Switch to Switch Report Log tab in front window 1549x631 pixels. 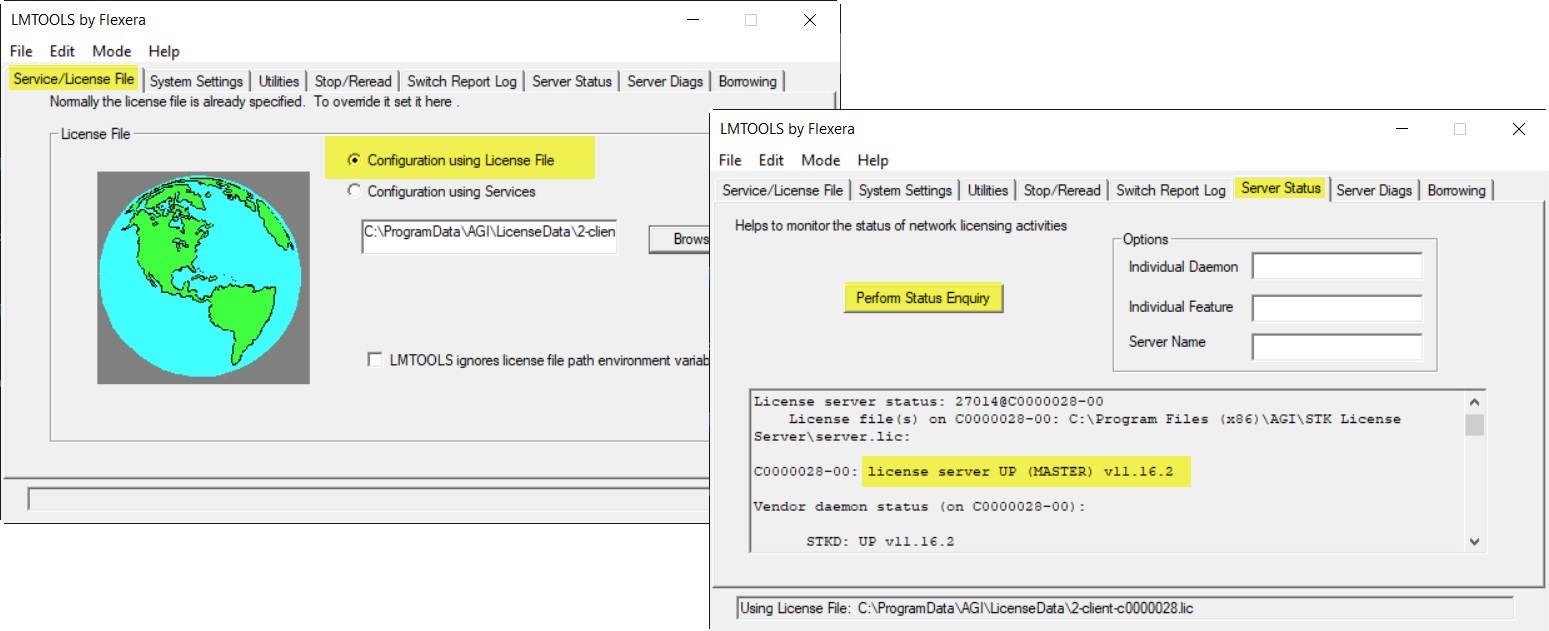(1171, 190)
